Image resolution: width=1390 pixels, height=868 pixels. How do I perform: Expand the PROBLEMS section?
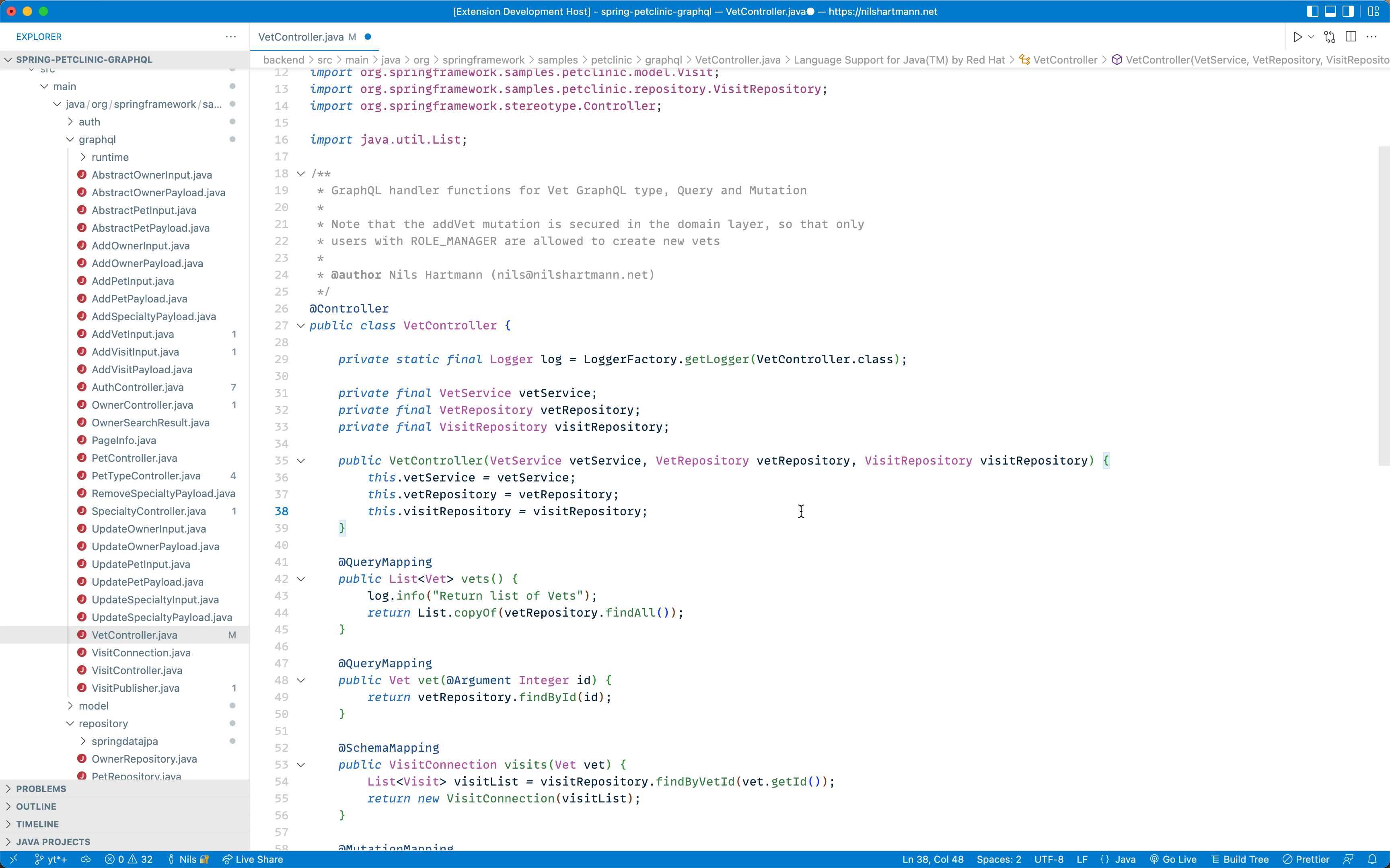pyautogui.click(x=41, y=789)
